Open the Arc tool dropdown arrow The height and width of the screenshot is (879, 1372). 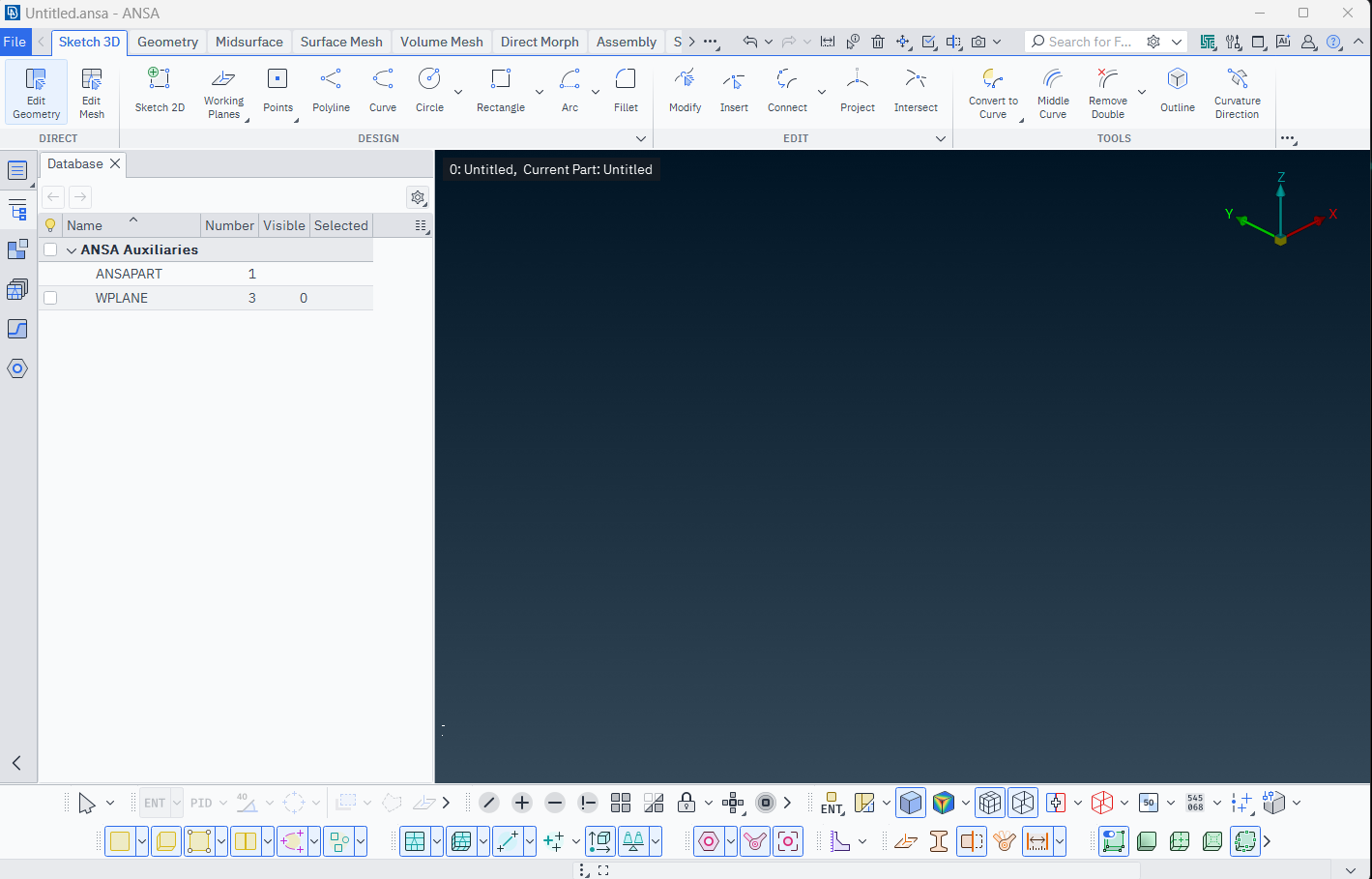click(596, 93)
